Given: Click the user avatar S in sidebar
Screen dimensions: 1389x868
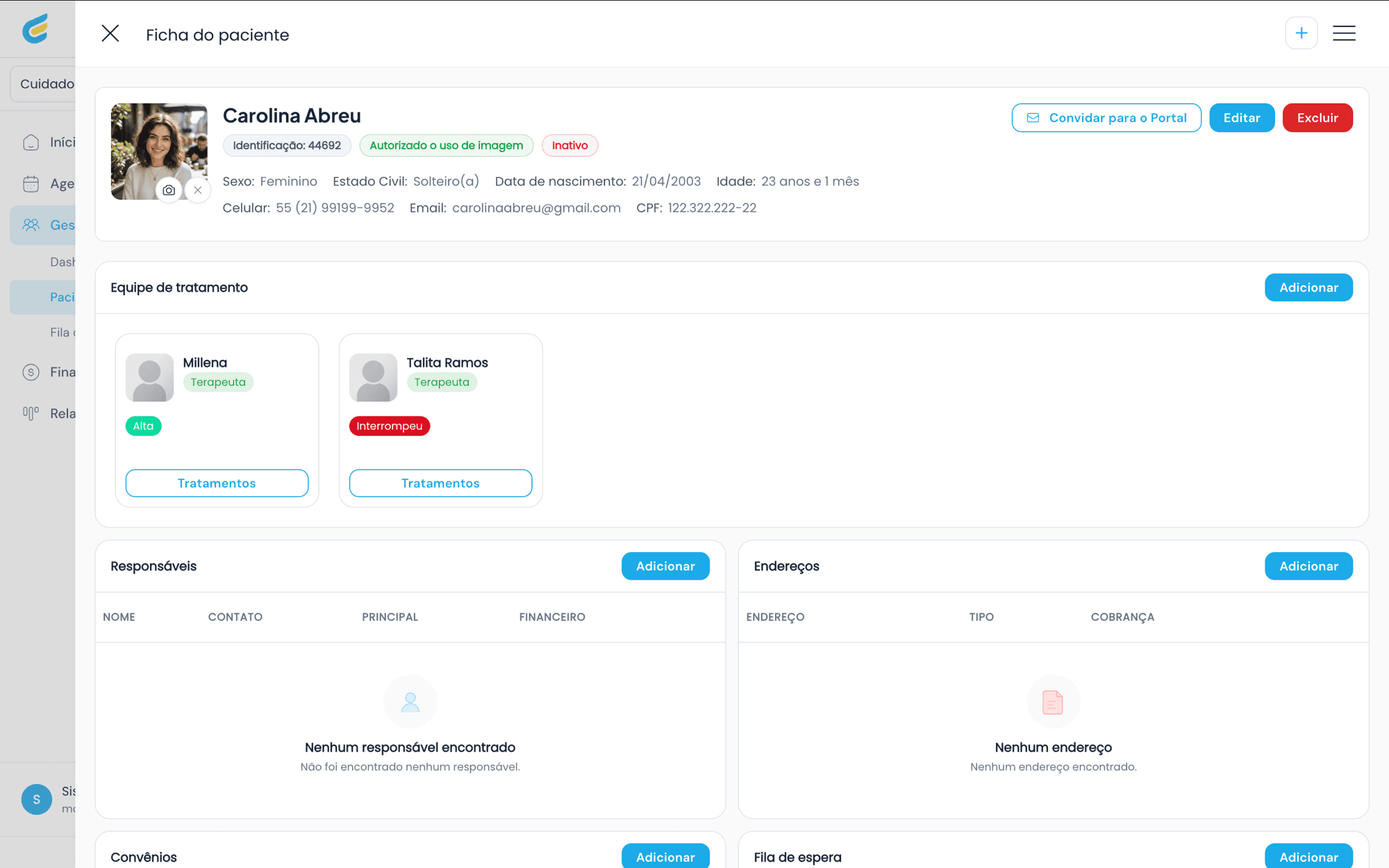Looking at the screenshot, I should pos(37,799).
